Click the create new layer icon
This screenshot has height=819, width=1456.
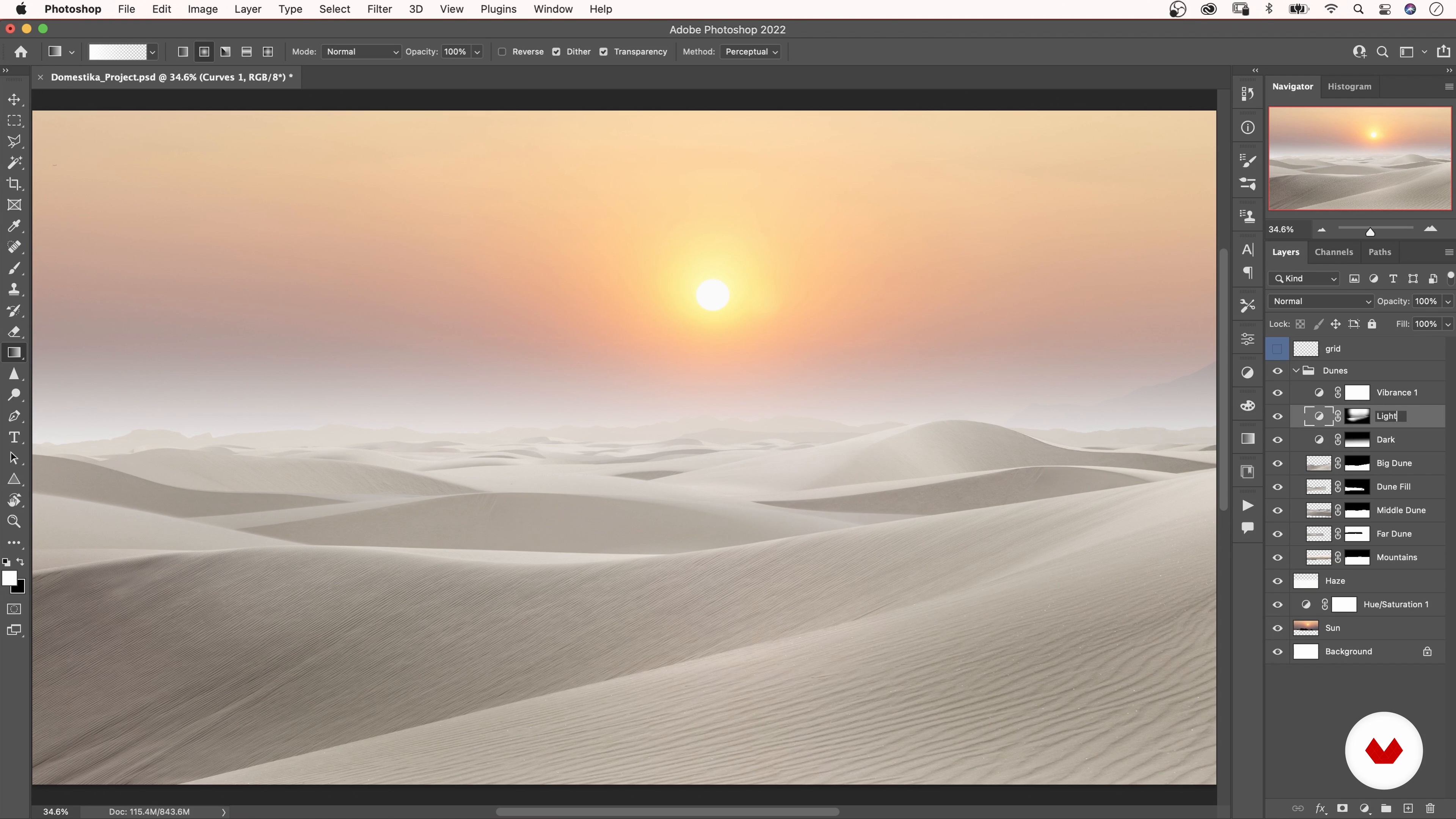[1408, 808]
